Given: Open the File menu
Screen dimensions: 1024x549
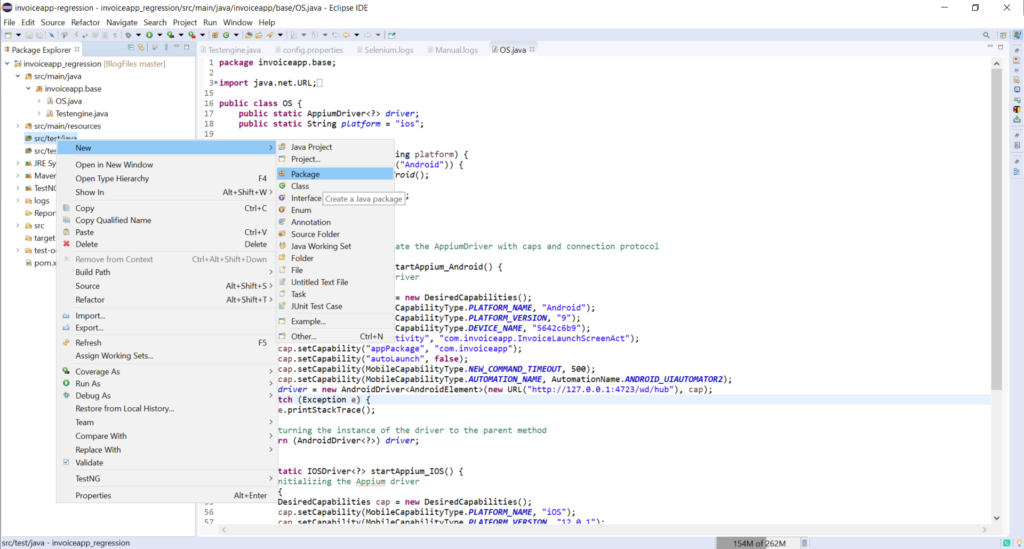Looking at the screenshot, I should pos(9,22).
